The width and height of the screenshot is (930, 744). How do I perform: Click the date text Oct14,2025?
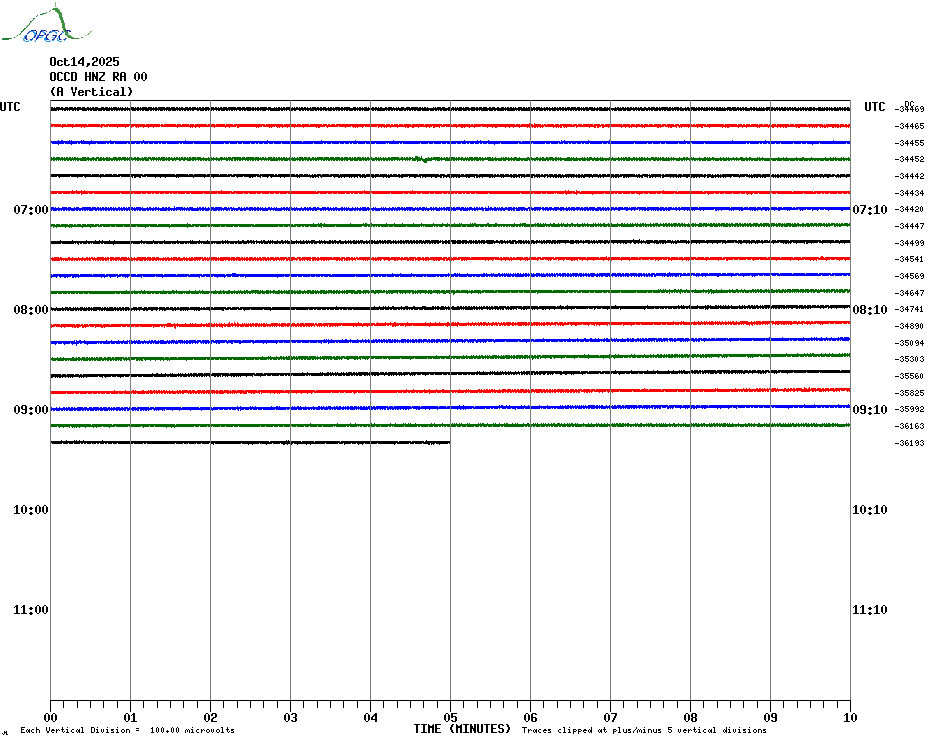point(84,62)
